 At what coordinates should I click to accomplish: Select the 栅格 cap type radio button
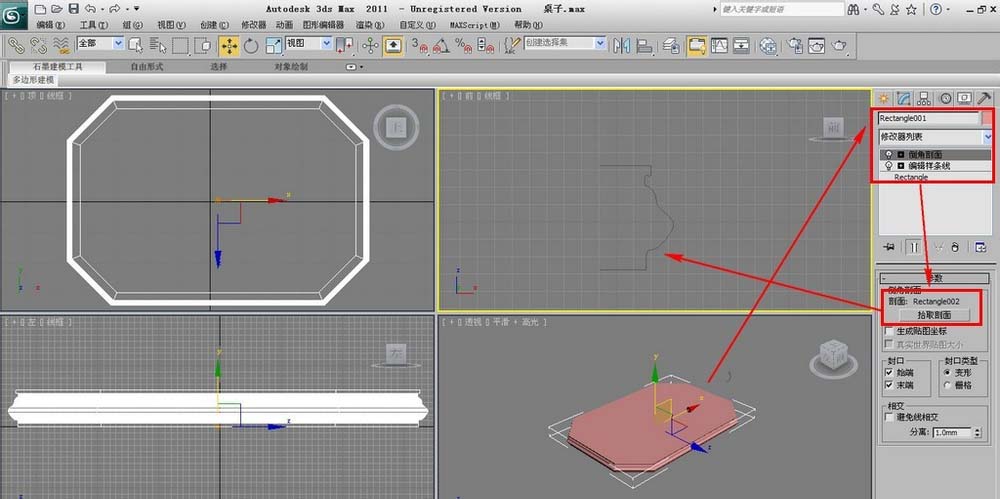pos(947,385)
